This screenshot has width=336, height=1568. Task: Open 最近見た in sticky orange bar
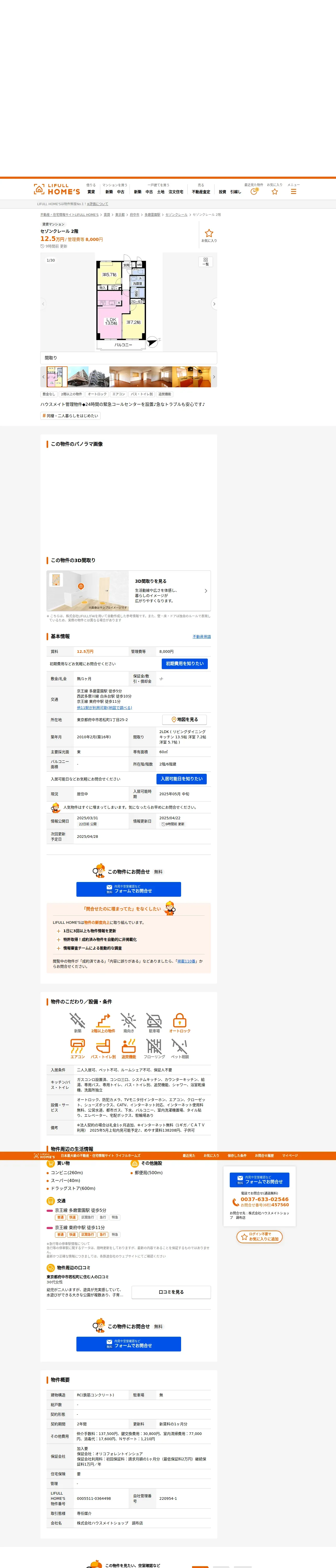189,1155
